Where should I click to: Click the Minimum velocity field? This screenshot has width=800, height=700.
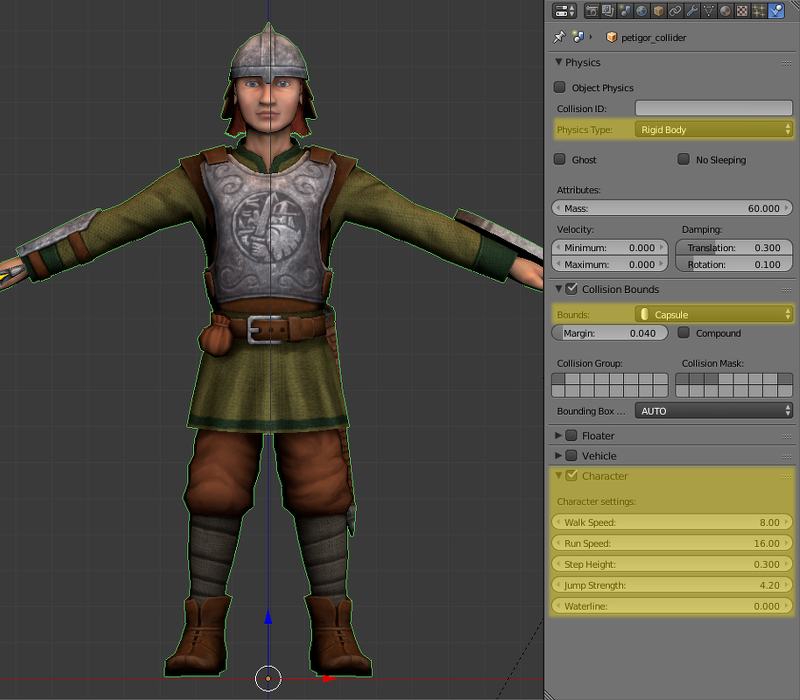[x=610, y=247]
